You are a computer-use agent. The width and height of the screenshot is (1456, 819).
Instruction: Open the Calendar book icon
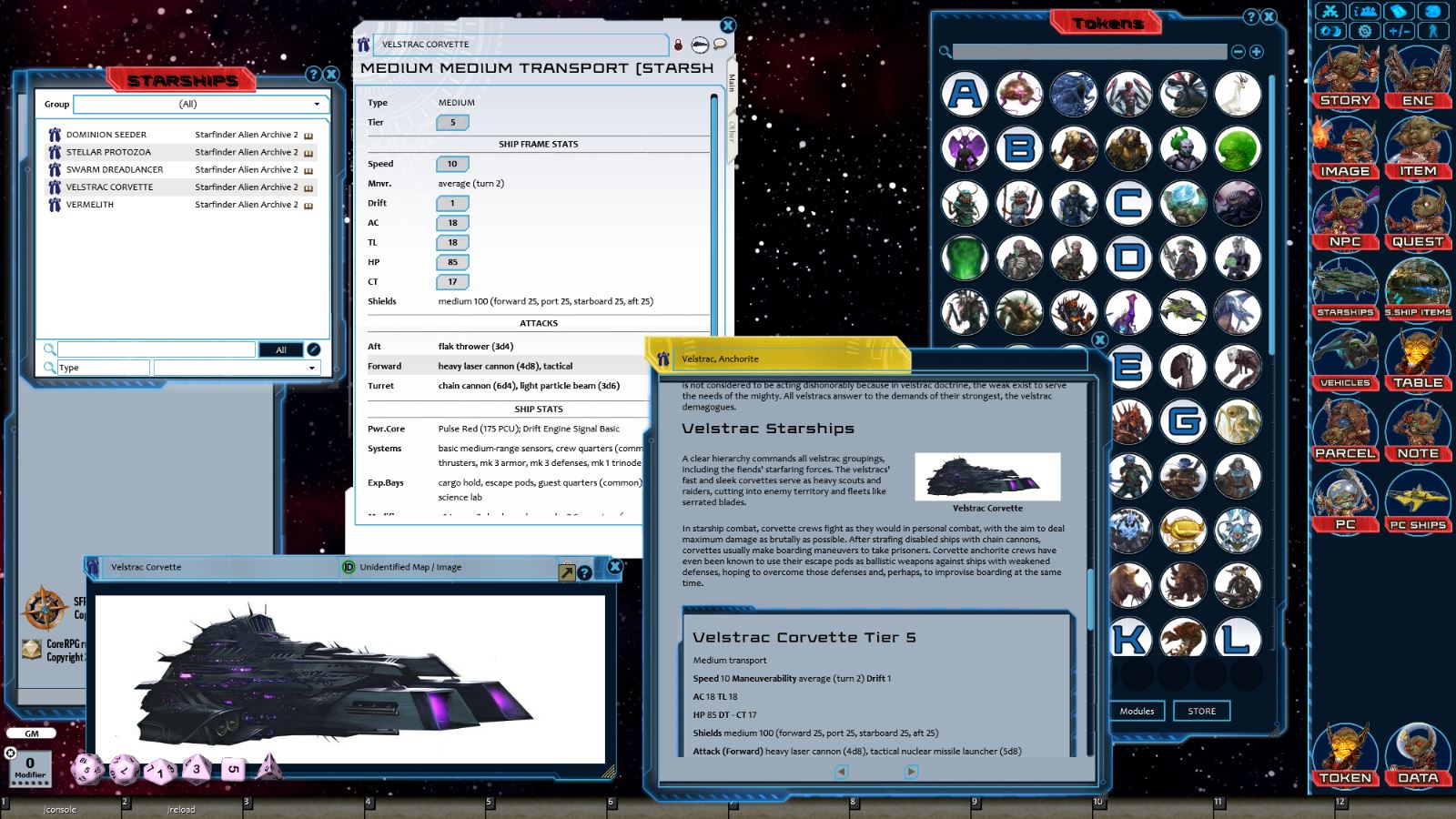tap(1398, 11)
